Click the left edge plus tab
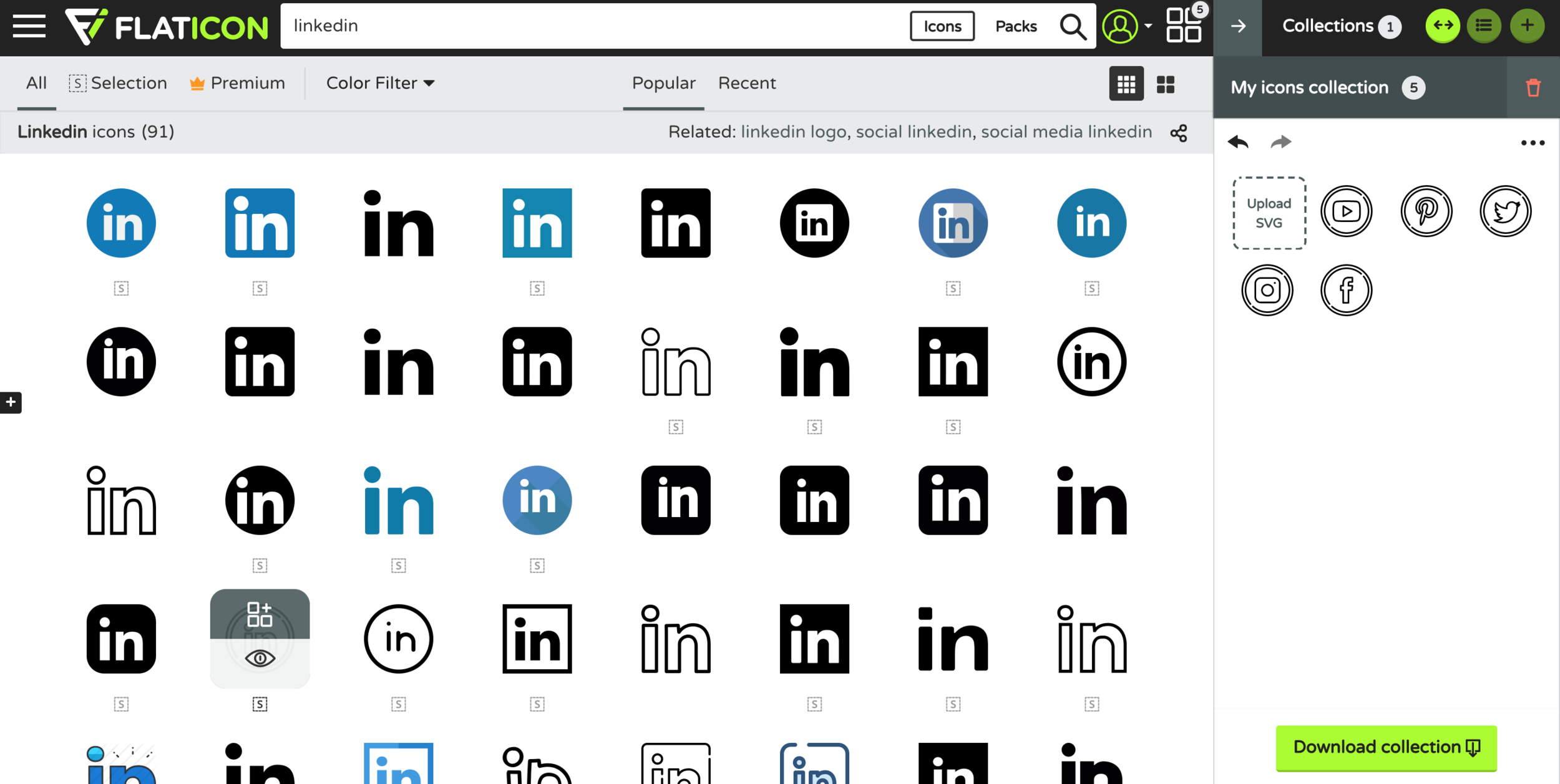The height and width of the screenshot is (784, 1560). click(11, 403)
